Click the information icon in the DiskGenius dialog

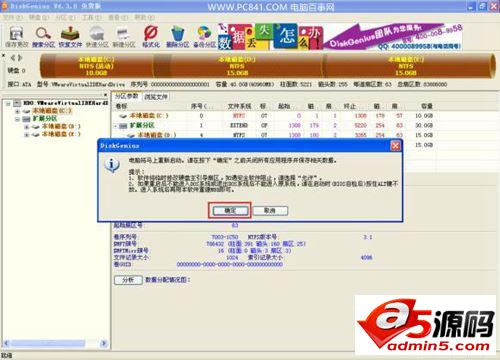pos(112,165)
